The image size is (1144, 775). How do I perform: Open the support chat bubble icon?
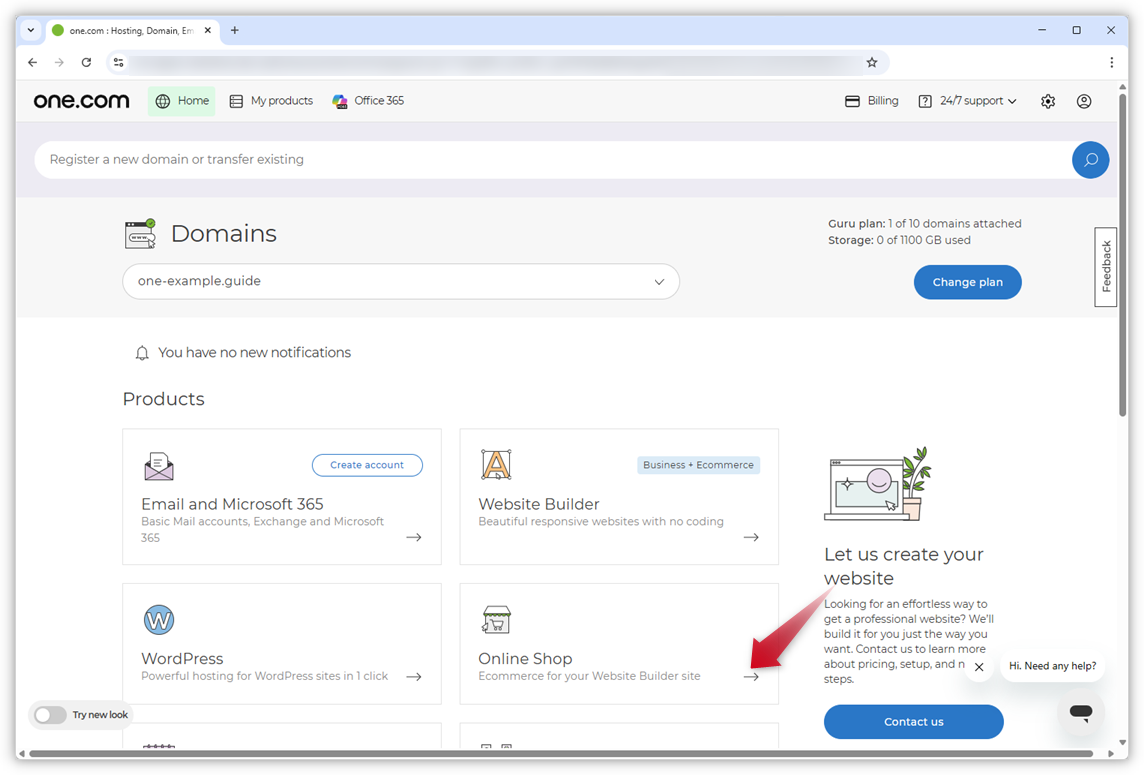tap(1081, 712)
